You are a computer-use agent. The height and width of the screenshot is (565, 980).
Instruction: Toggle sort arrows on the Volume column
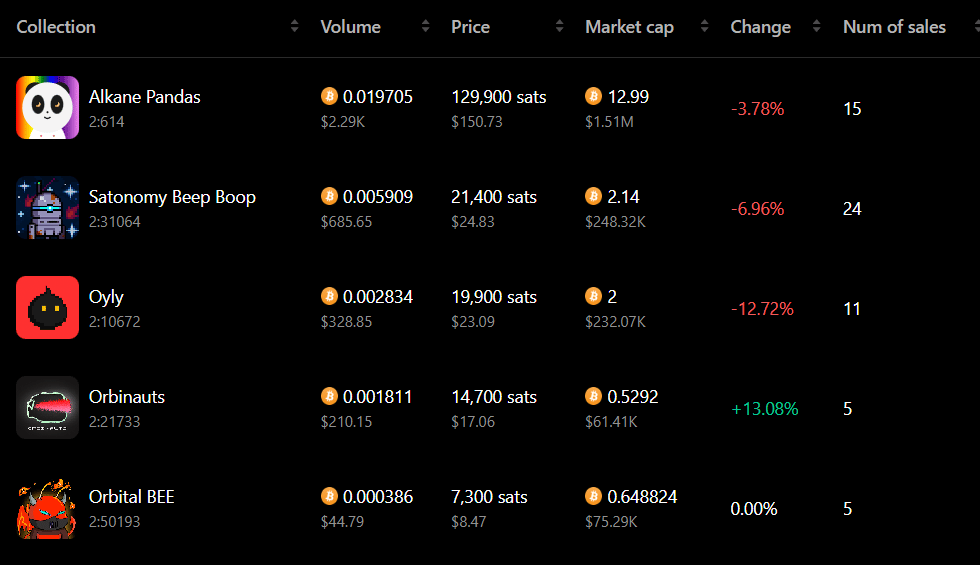[x=426, y=26]
